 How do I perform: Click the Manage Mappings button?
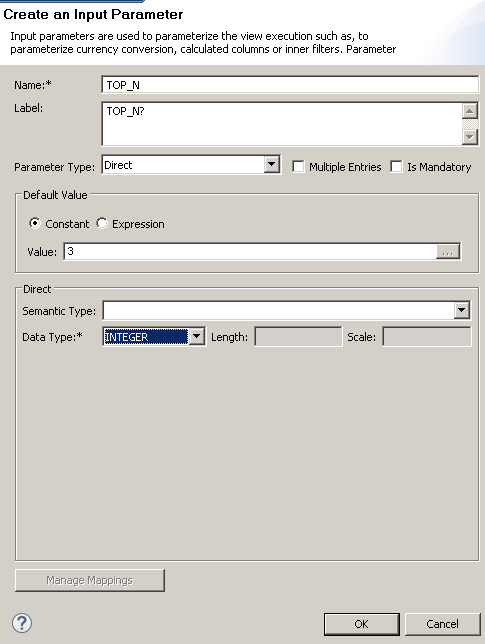(90, 580)
